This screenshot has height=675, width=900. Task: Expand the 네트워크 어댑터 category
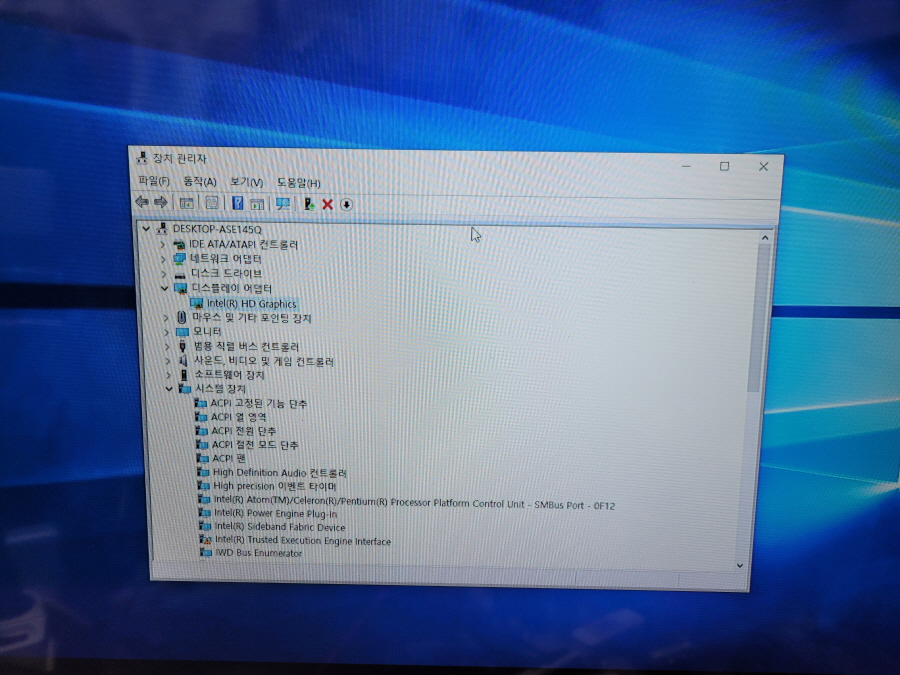(x=163, y=259)
